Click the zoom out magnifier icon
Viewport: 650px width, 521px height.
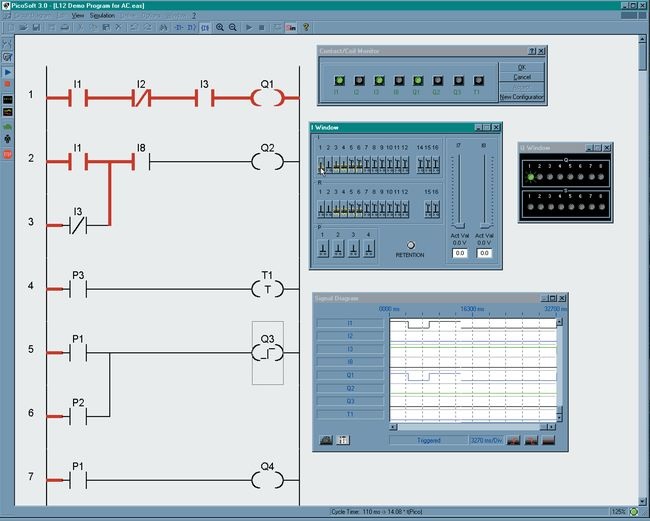(233, 27)
